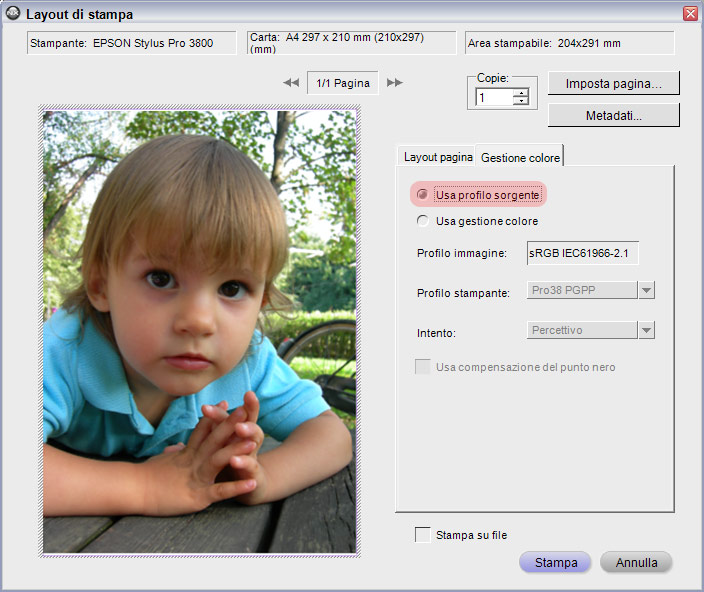Click the application icon in title bar
This screenshot has height=592, width=704.
click(x=13, y=13)
